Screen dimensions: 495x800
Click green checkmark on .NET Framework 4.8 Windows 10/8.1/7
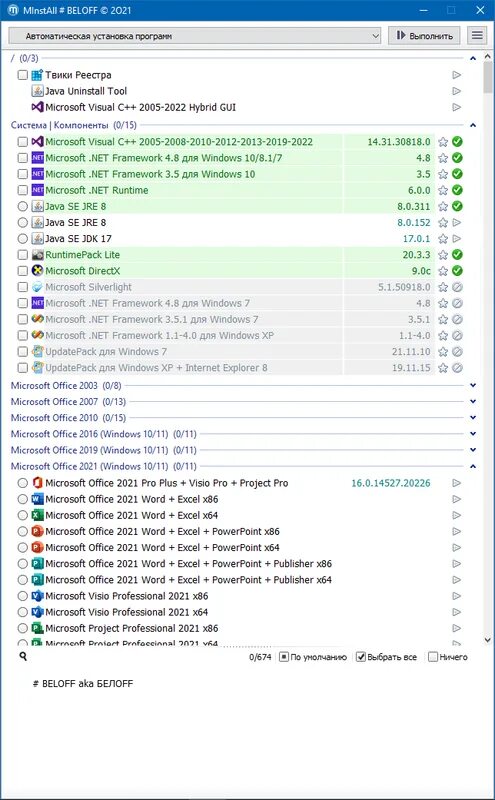tap(457, 158)
